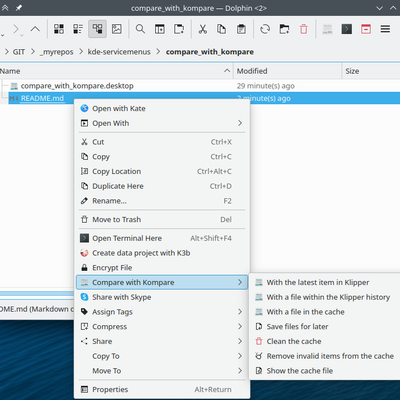Choose Create data project with K3b
Image resolution: width=400 pixels, height=400 pixels.
tap(163, 253)
